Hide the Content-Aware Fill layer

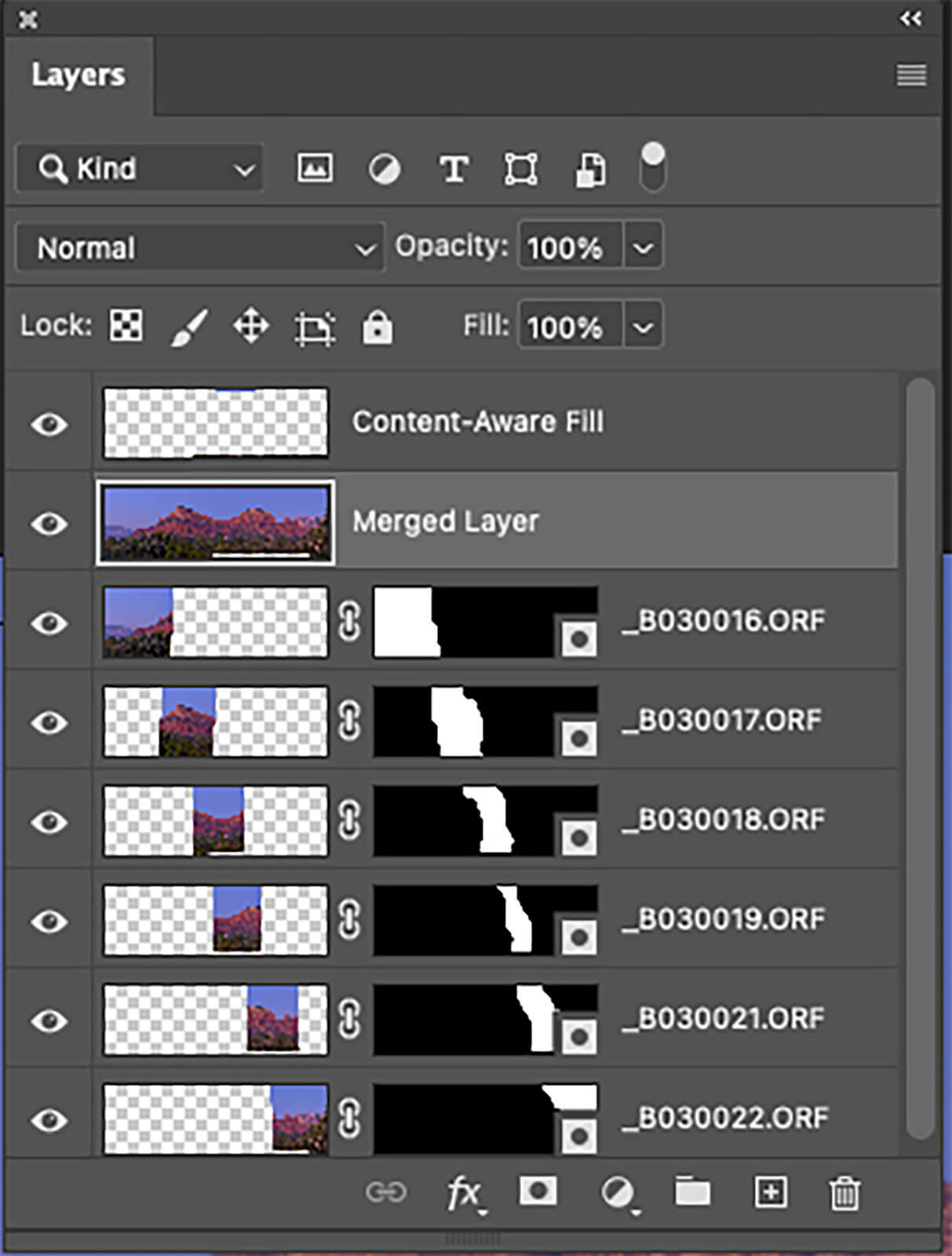49,424
